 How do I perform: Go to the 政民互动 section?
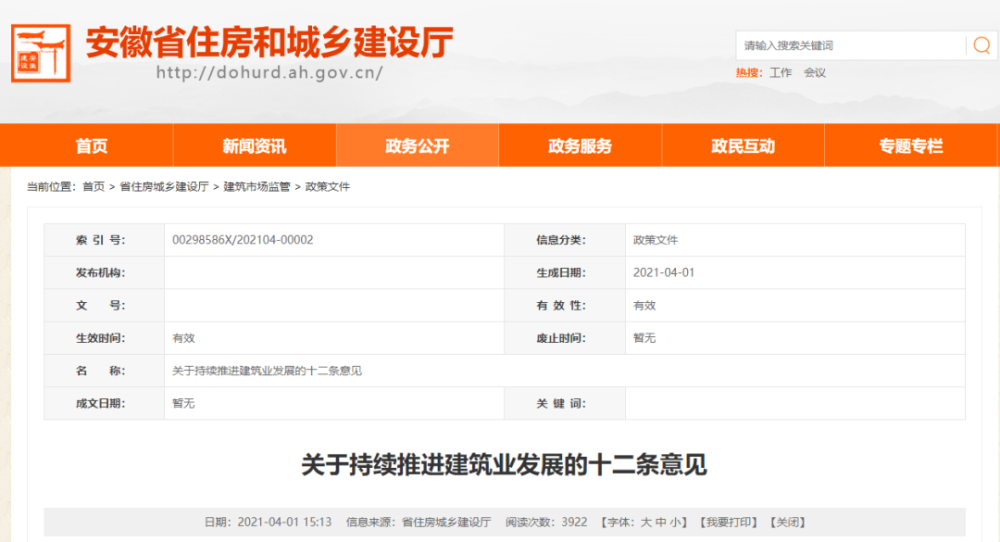(x=743, y=145)
